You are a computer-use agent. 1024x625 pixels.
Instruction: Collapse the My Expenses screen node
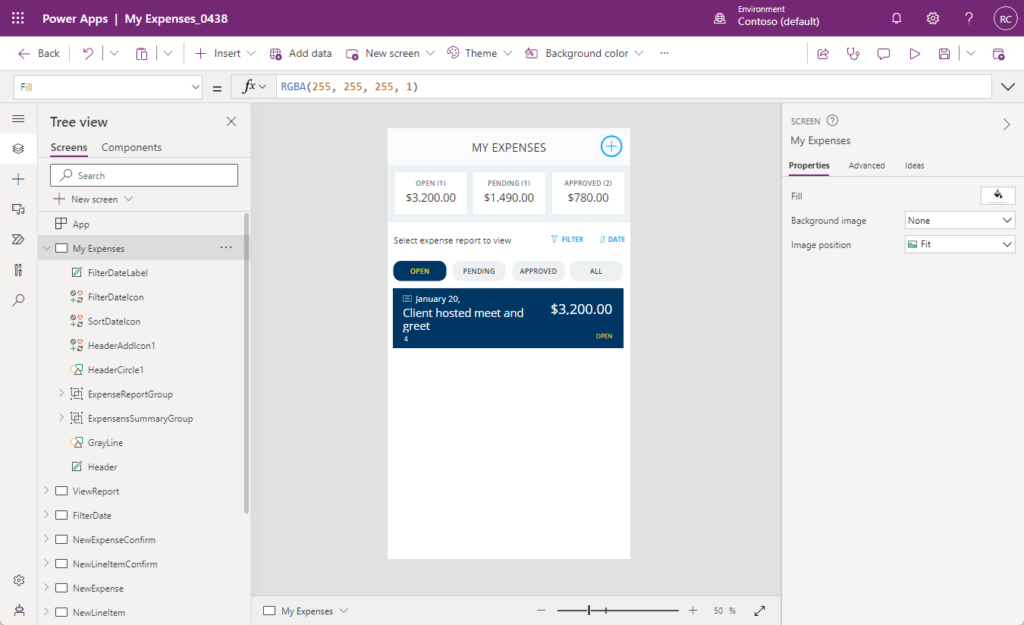tap(46, 248)
